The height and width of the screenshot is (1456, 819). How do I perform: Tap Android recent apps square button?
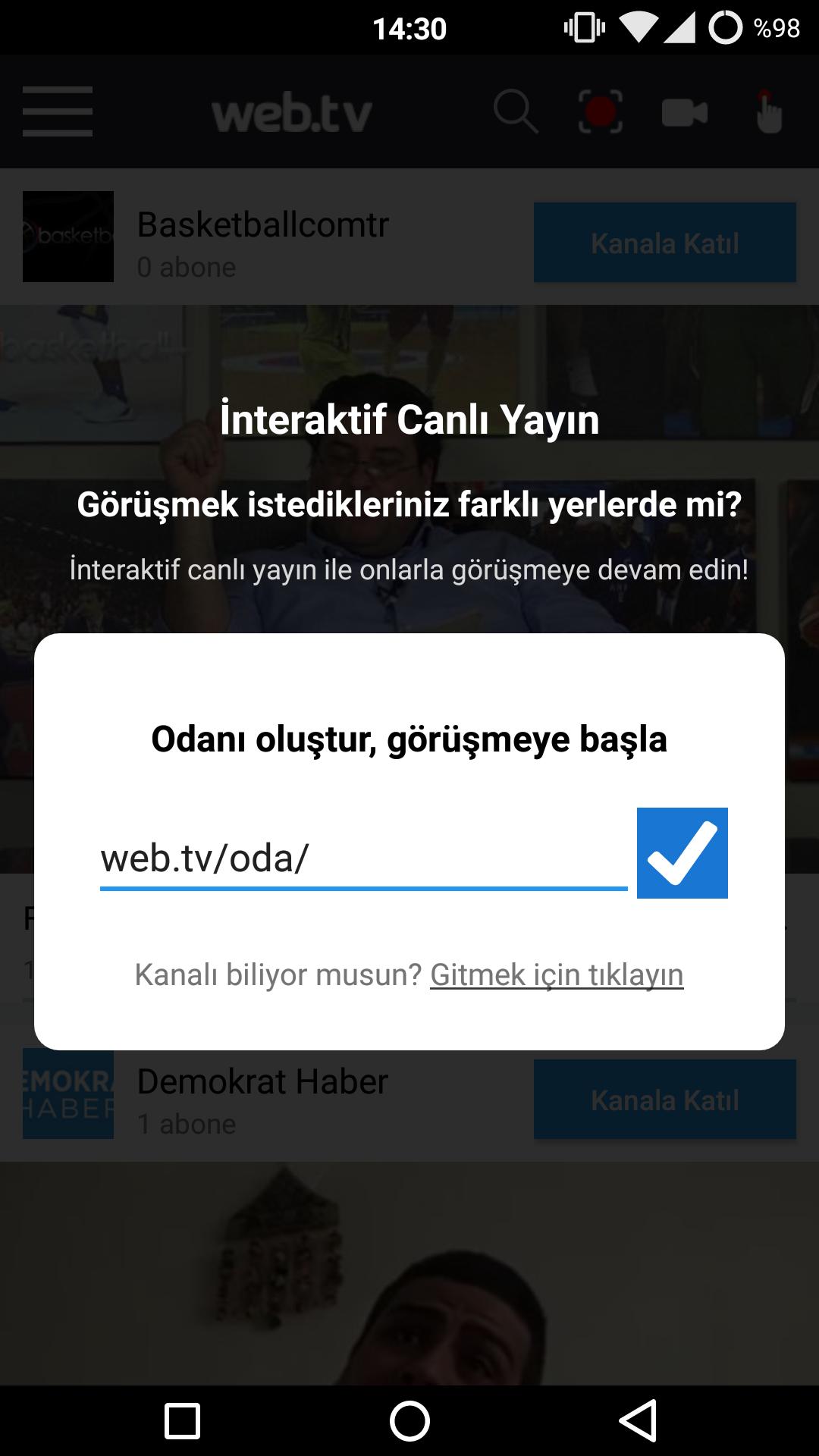coord(182,1420)
